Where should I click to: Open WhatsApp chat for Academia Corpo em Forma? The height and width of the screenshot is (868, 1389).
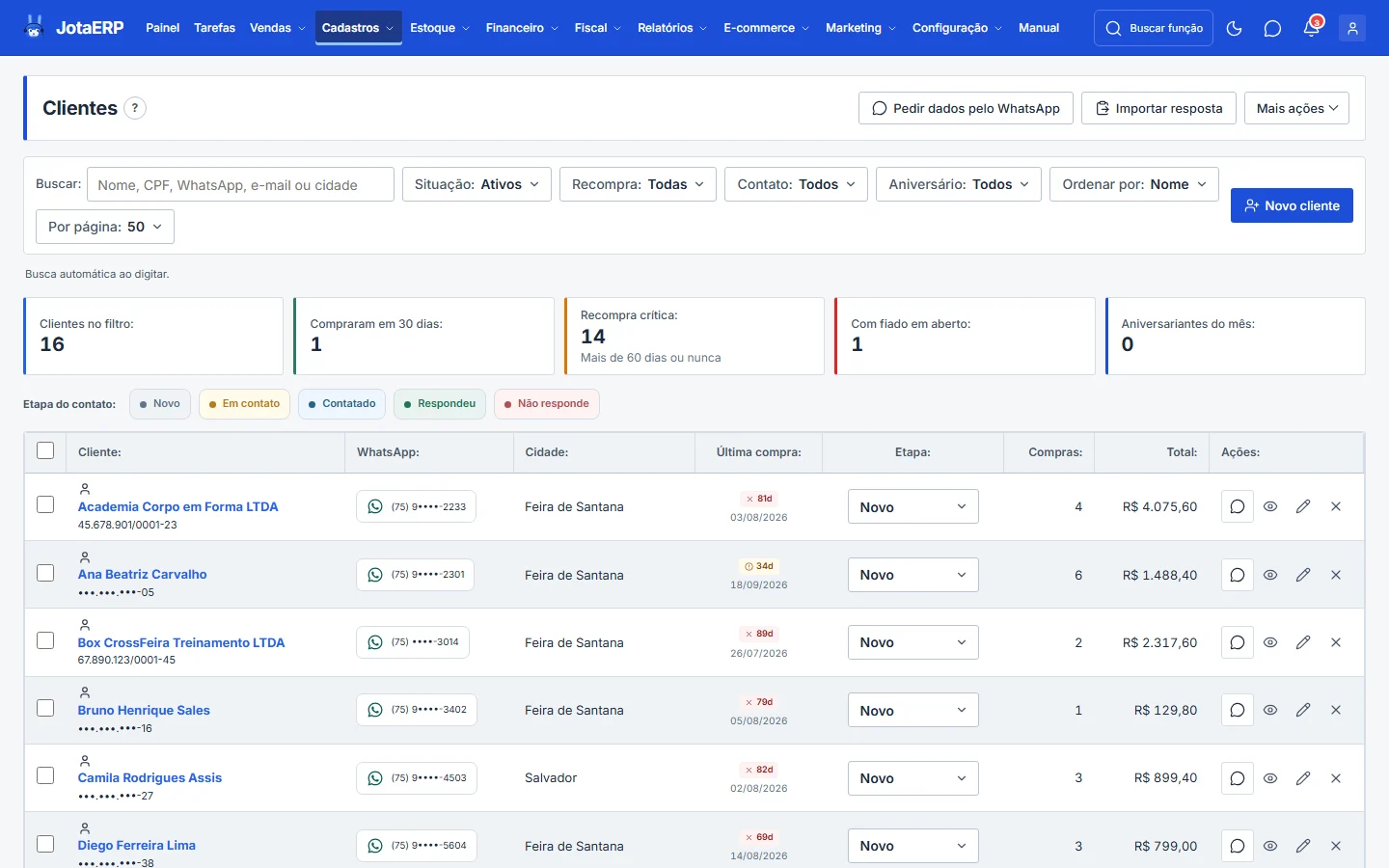point(416,506)
